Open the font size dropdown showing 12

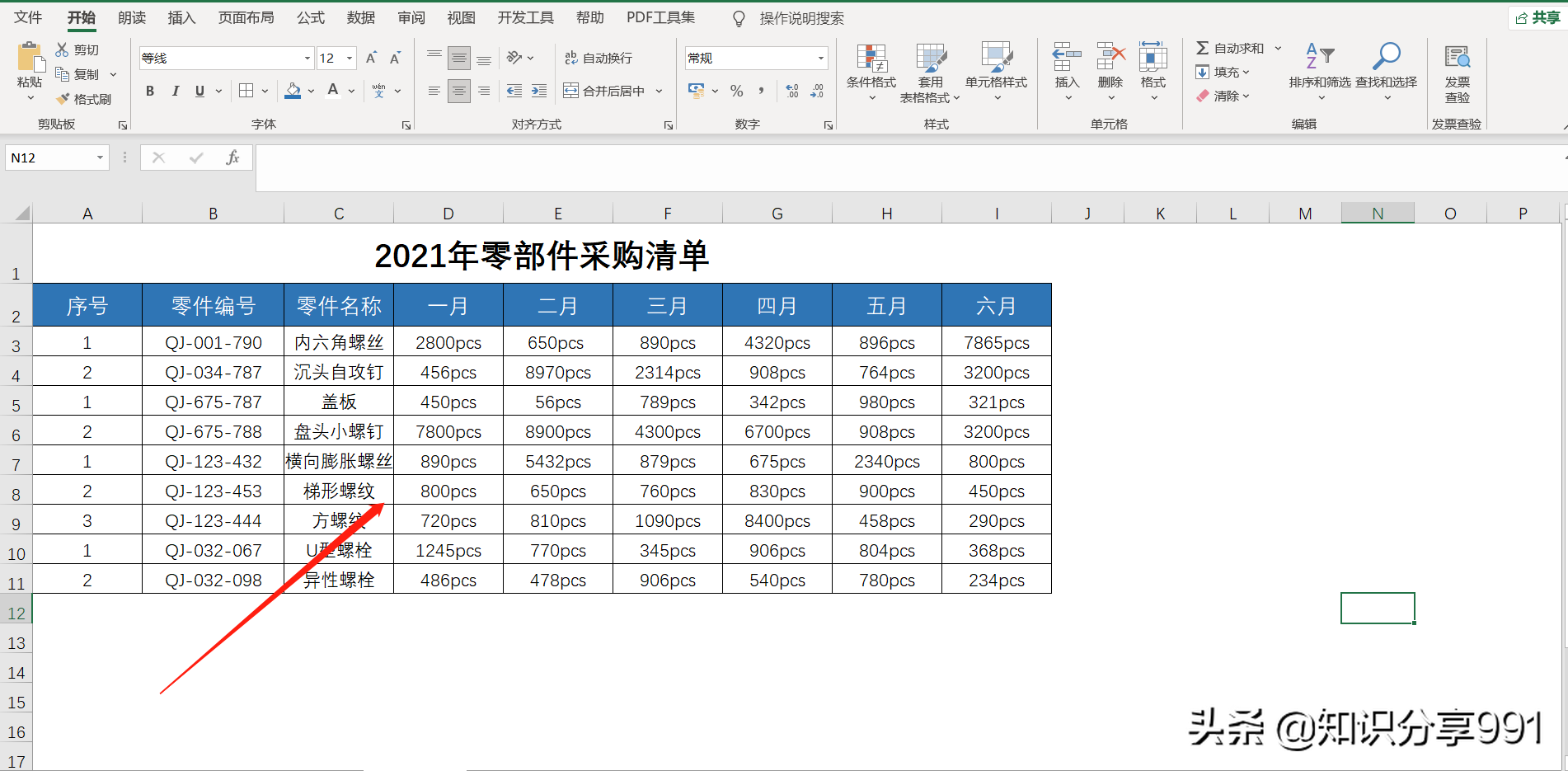coord(350,58)
